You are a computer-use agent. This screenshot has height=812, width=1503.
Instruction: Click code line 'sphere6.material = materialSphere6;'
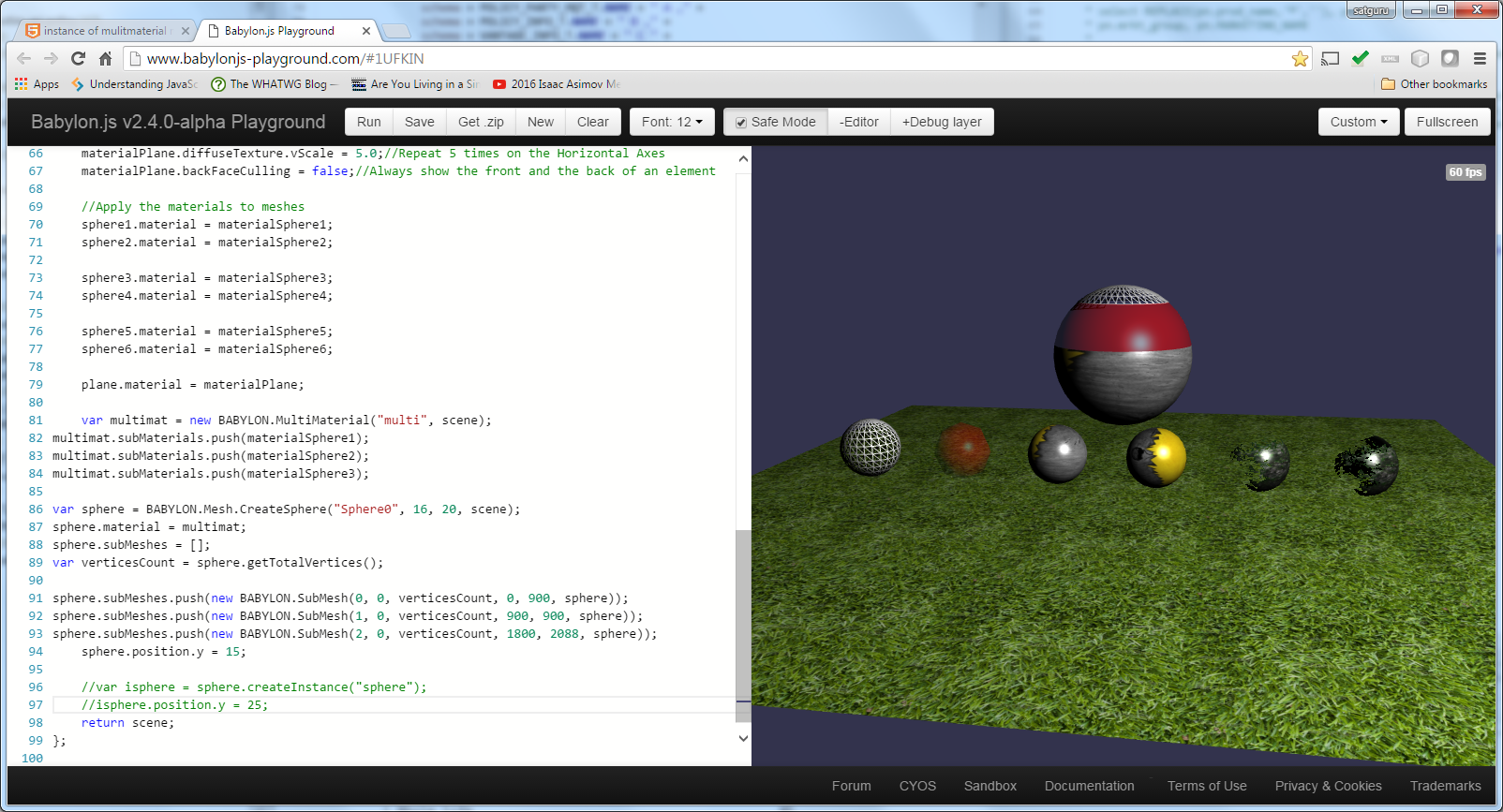[x=207, y=349]
